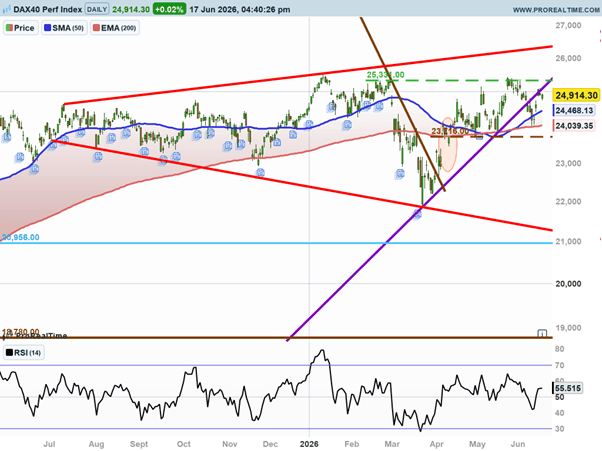
Task: Open the RSI (14) indicator settings
Action: [x=24, y=353]
